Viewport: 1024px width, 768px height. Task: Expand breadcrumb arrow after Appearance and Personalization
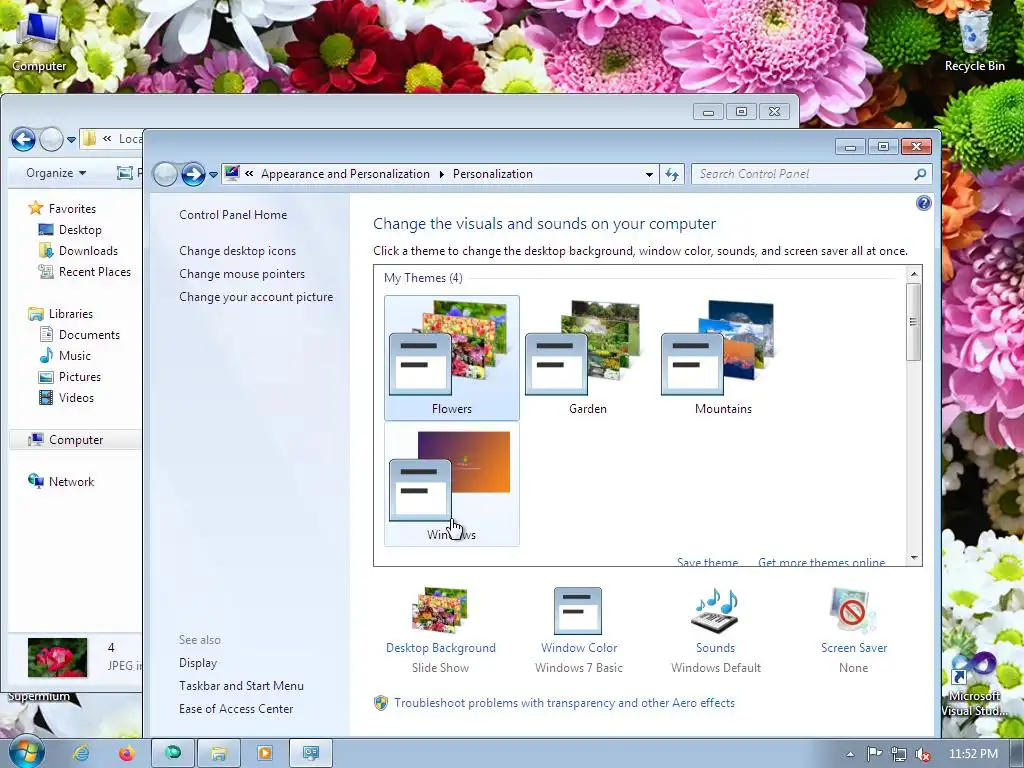coord(441,174)
